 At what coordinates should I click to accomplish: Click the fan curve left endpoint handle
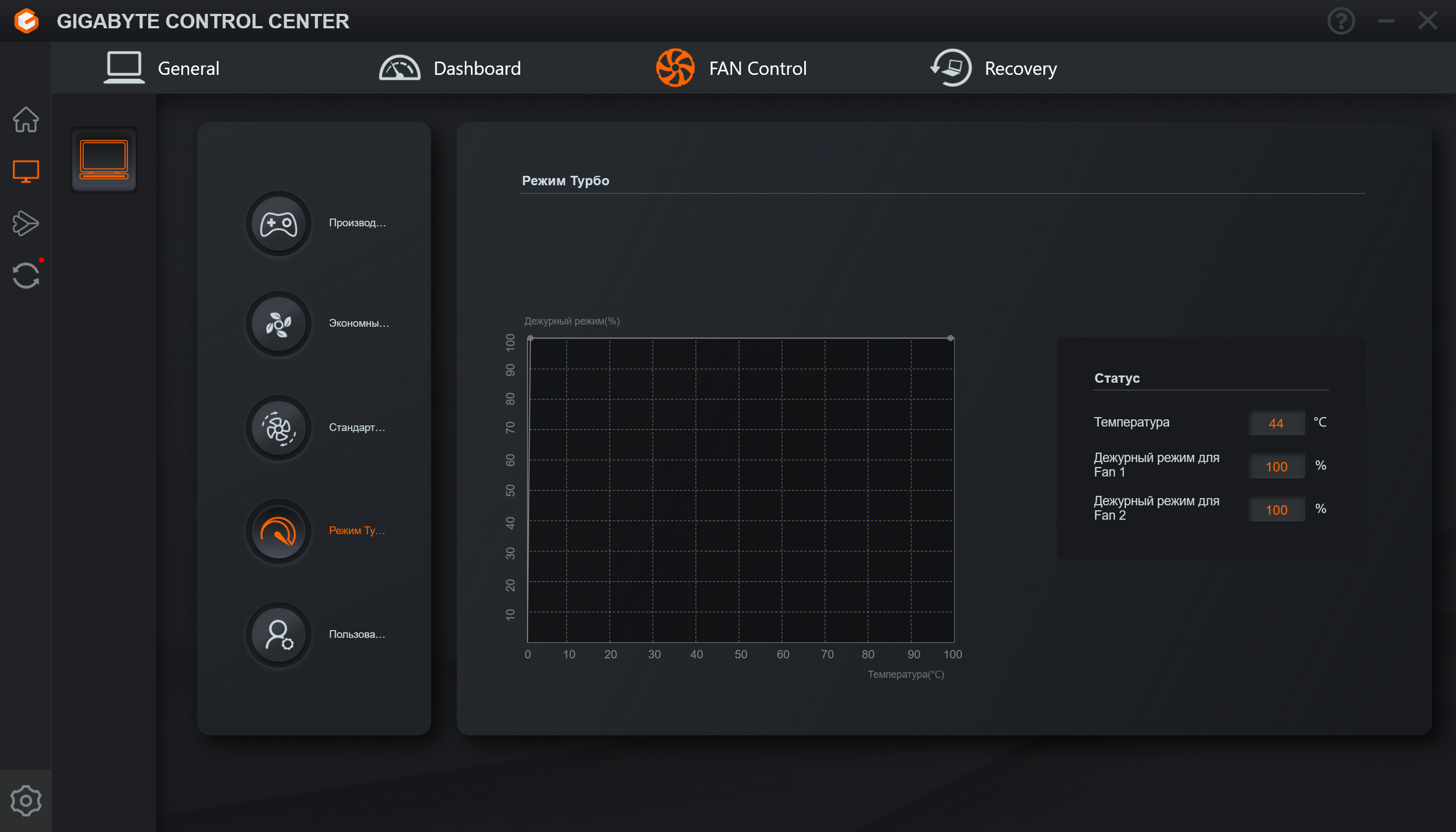(530, 338)
